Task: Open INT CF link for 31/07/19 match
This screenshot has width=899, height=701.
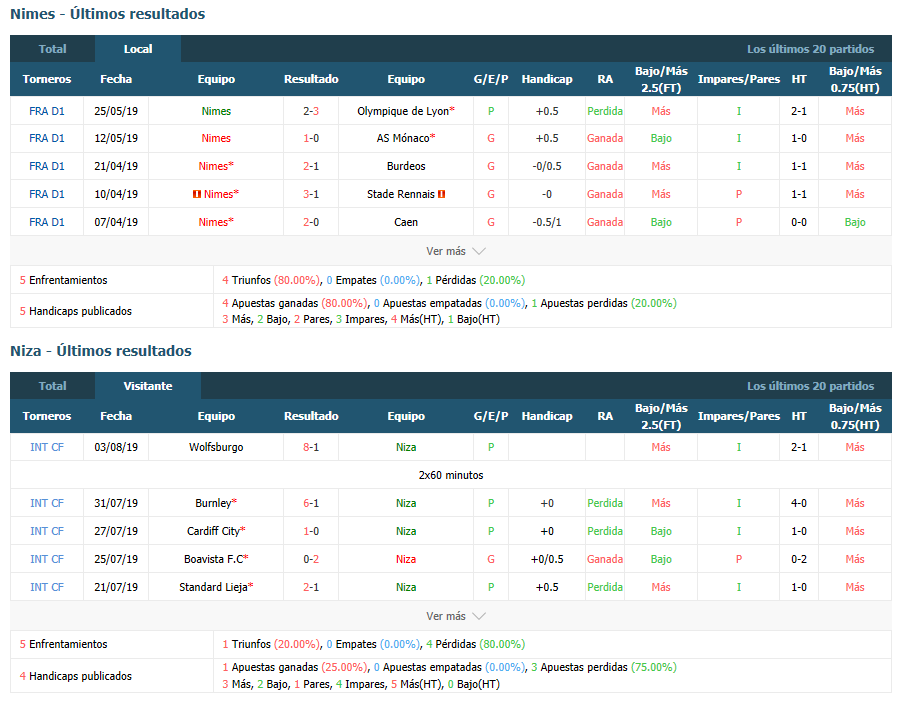Action: pos(46,503)
